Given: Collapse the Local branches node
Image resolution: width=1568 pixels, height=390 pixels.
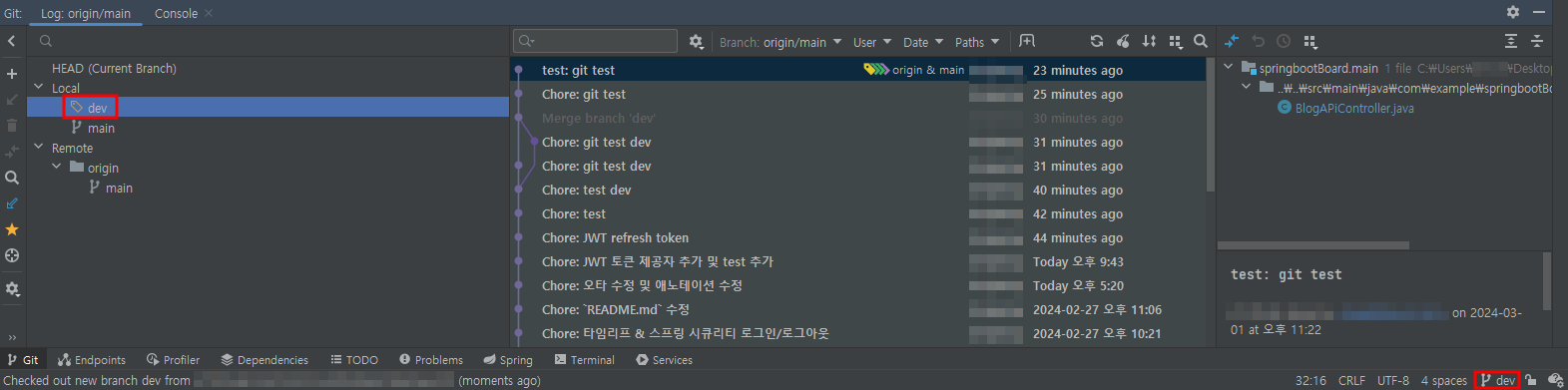Looking at the screenshot, I should coord(39,88).
